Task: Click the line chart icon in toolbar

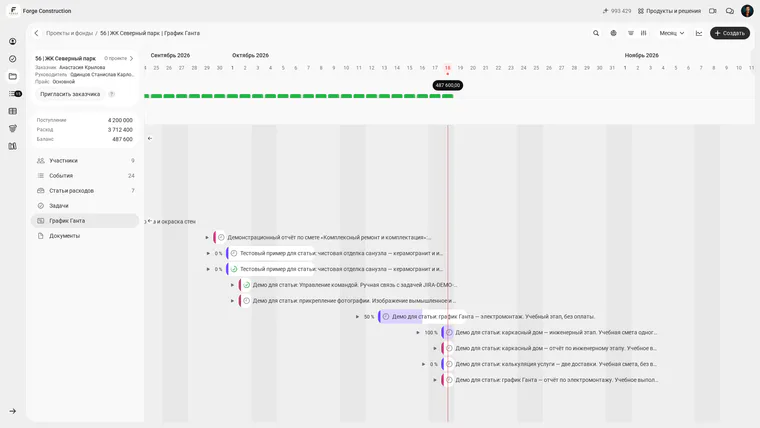Action: [698, 33]
